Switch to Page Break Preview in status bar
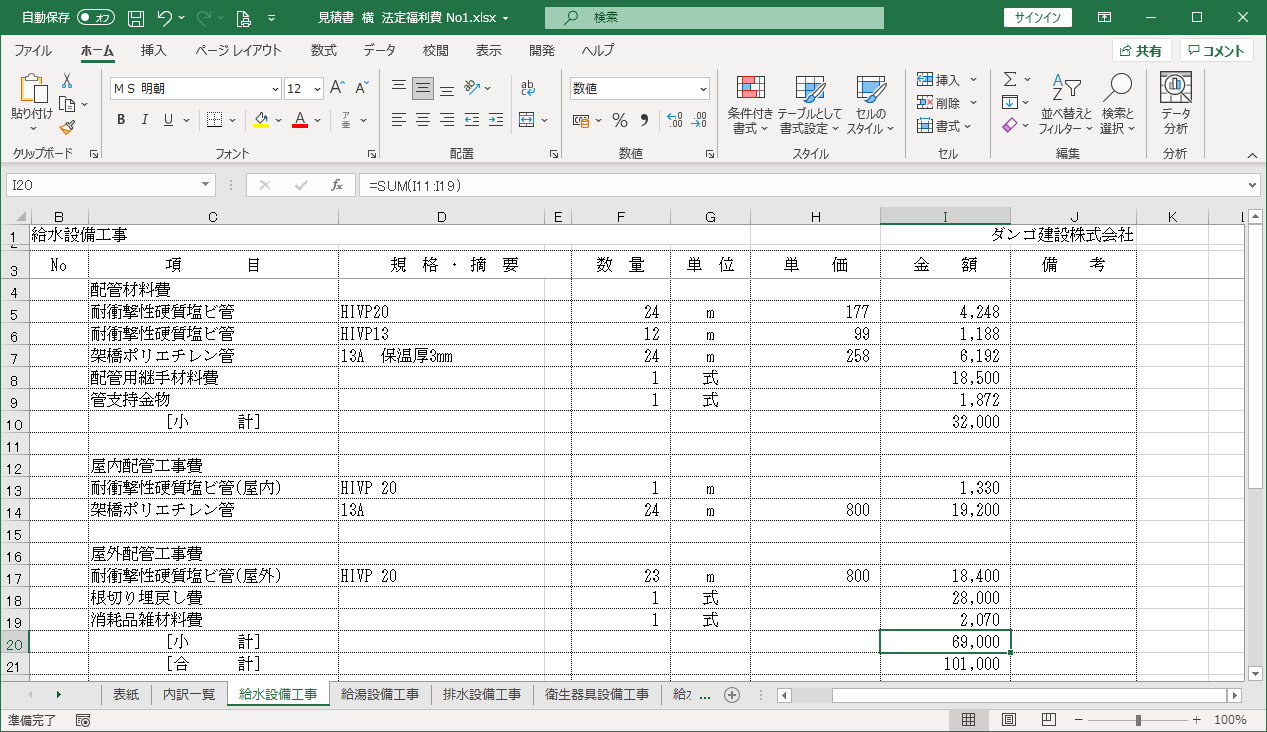This screenshot has width=1267, height=732. point(1049,720)
